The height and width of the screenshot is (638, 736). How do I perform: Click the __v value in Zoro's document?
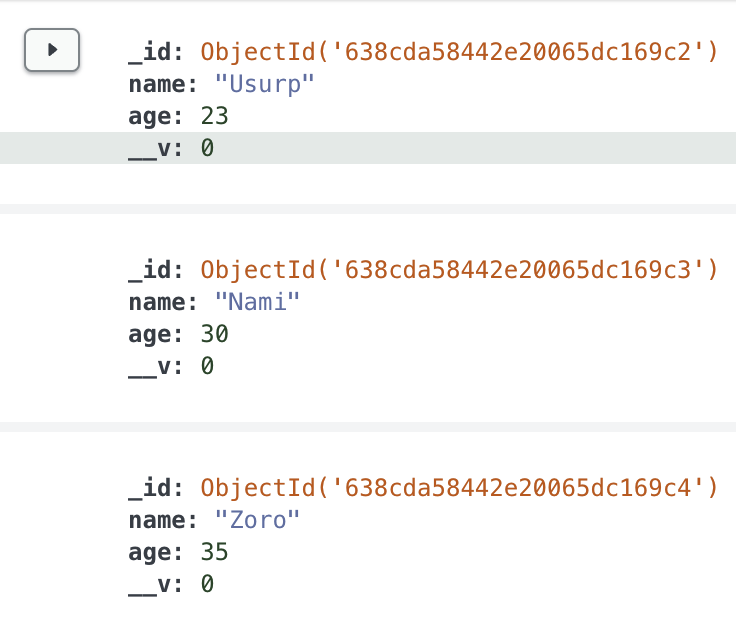(207, 584)
